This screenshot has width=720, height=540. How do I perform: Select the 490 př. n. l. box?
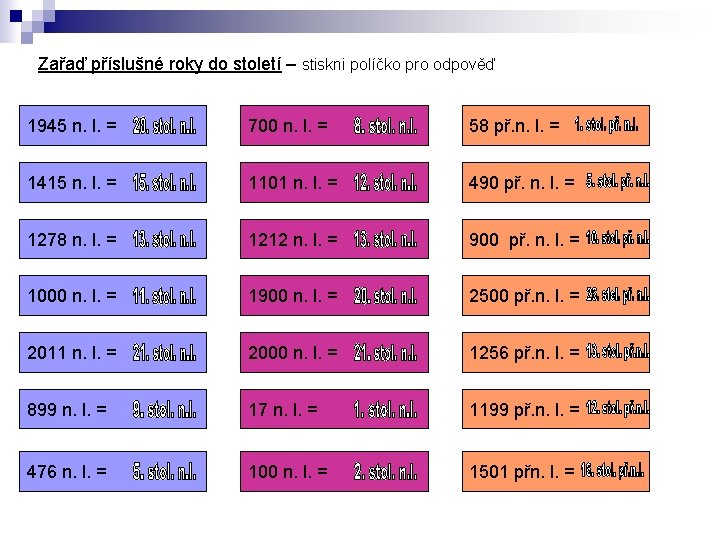click(x=556, y=182)
